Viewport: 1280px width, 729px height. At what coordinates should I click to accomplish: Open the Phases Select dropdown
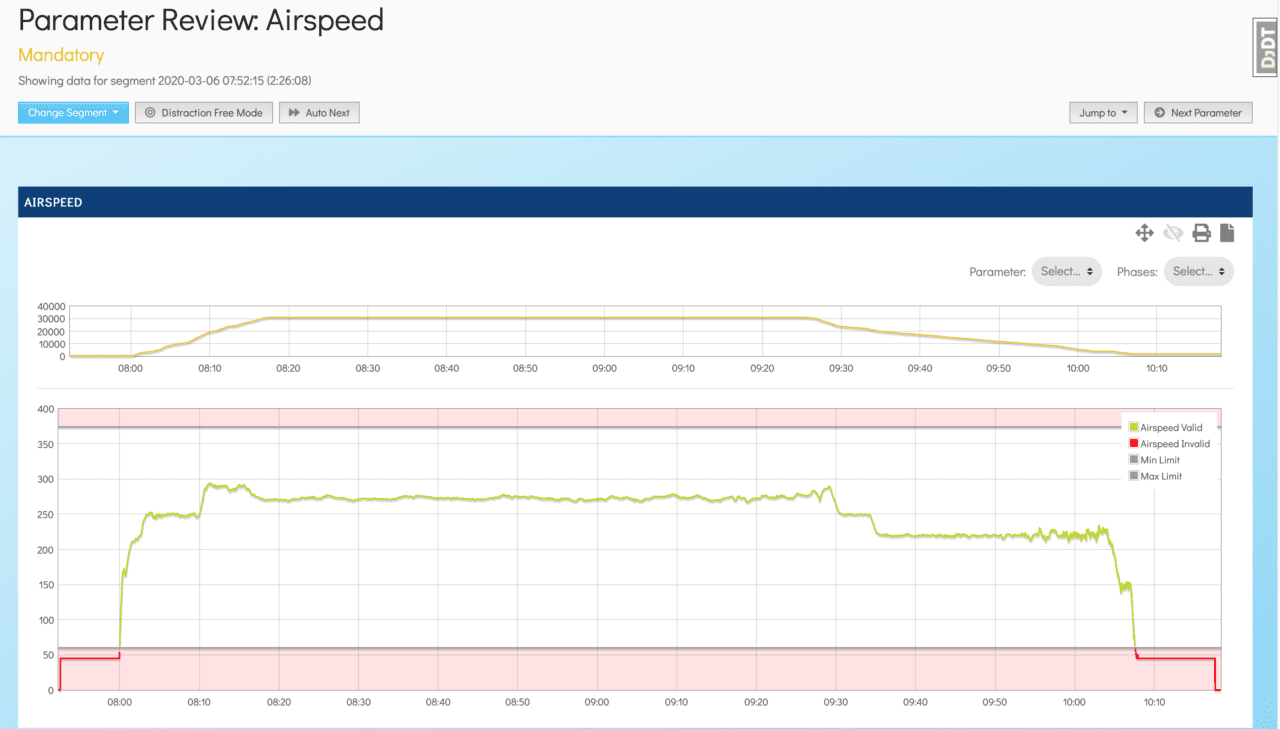[x=1198, y=270]
